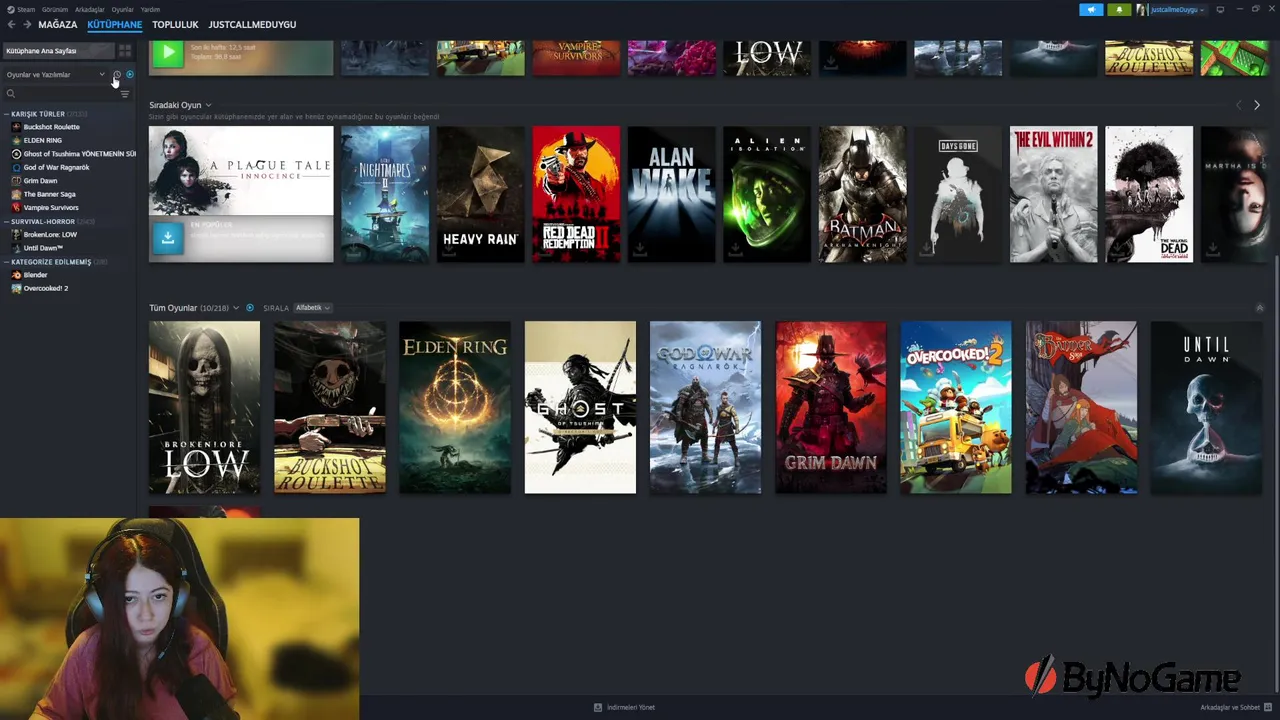
Task: Open the Tüm Oyunlar shelf dropdown arrow
Action: [x=236, y=308]
